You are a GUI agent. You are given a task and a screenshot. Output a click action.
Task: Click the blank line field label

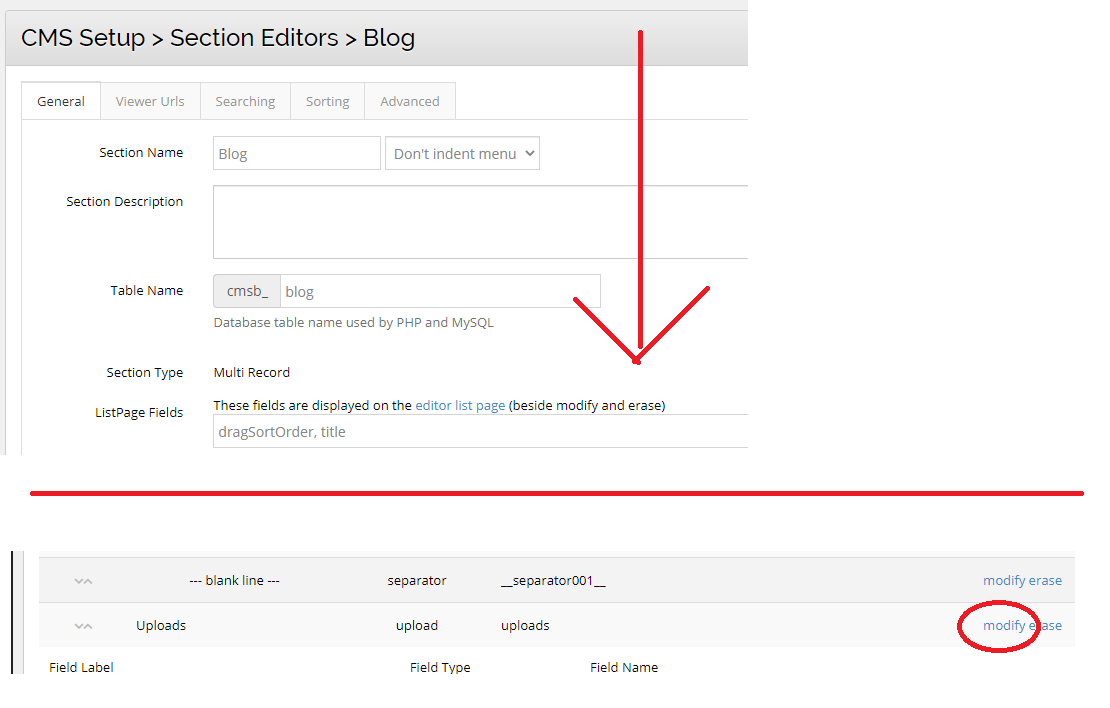pyautogui.click(x=234, y=580)
